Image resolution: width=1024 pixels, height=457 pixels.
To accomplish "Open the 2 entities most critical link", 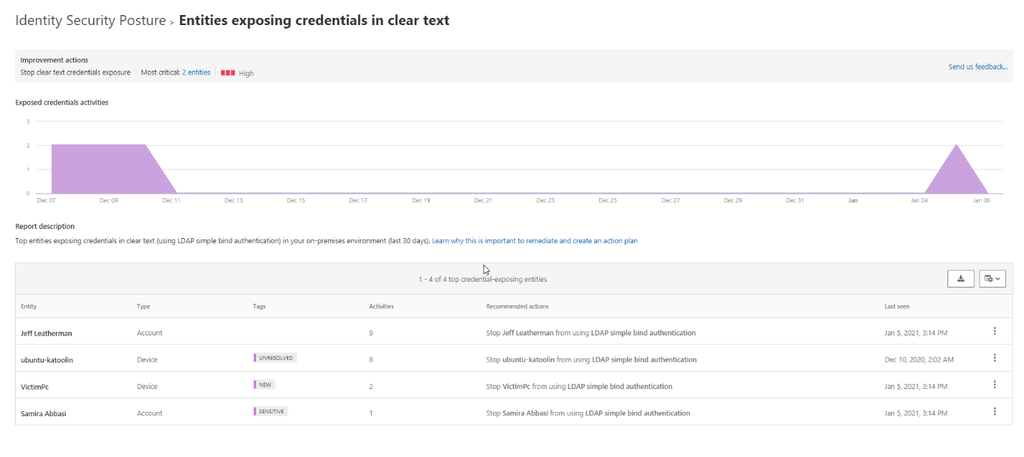I will [196, 72].
